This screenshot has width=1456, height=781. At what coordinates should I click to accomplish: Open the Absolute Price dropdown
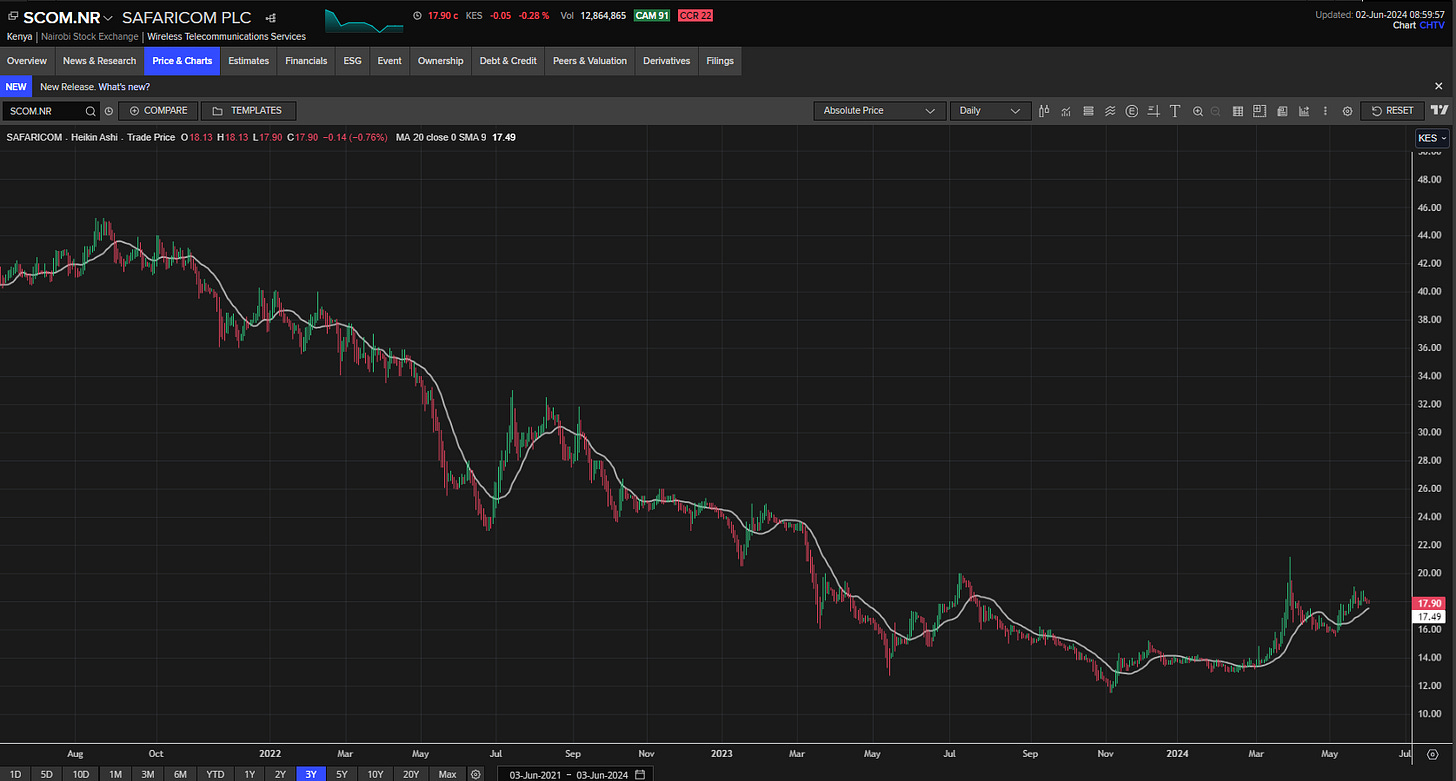(879, 111)
